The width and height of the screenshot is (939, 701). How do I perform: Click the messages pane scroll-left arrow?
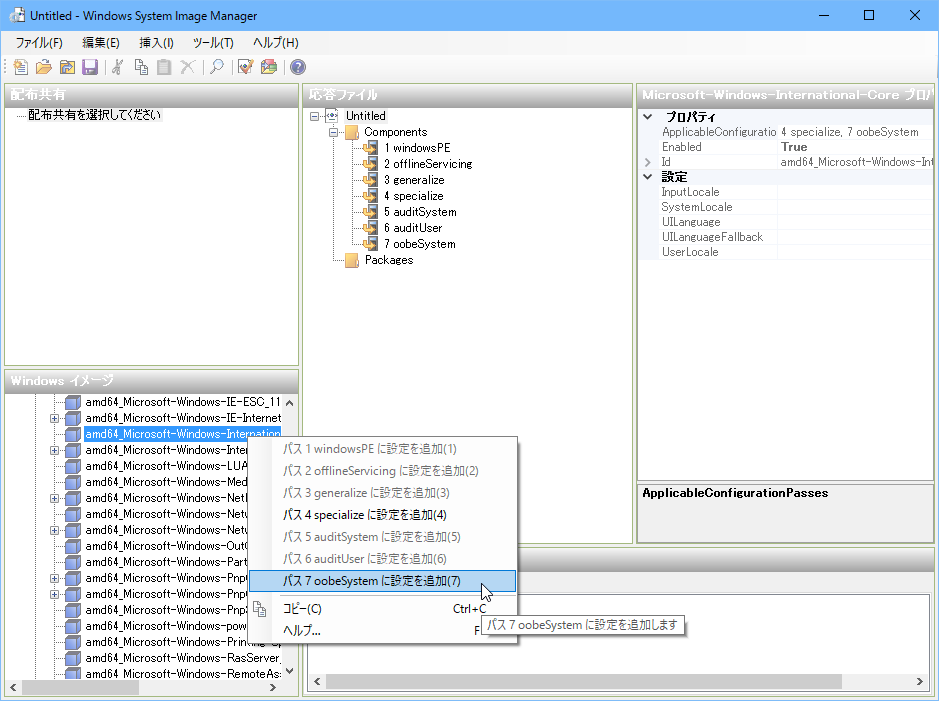click(317, 682)
